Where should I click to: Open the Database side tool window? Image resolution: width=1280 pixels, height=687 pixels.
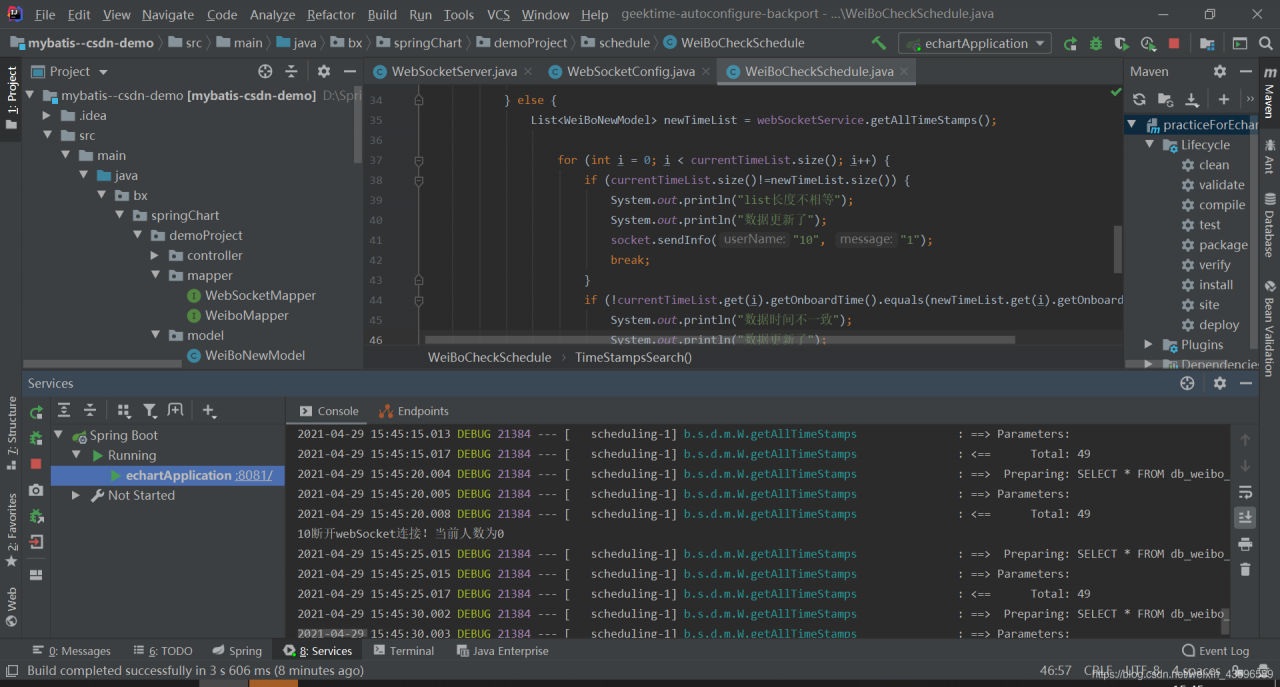click(x=1269, y=225)
